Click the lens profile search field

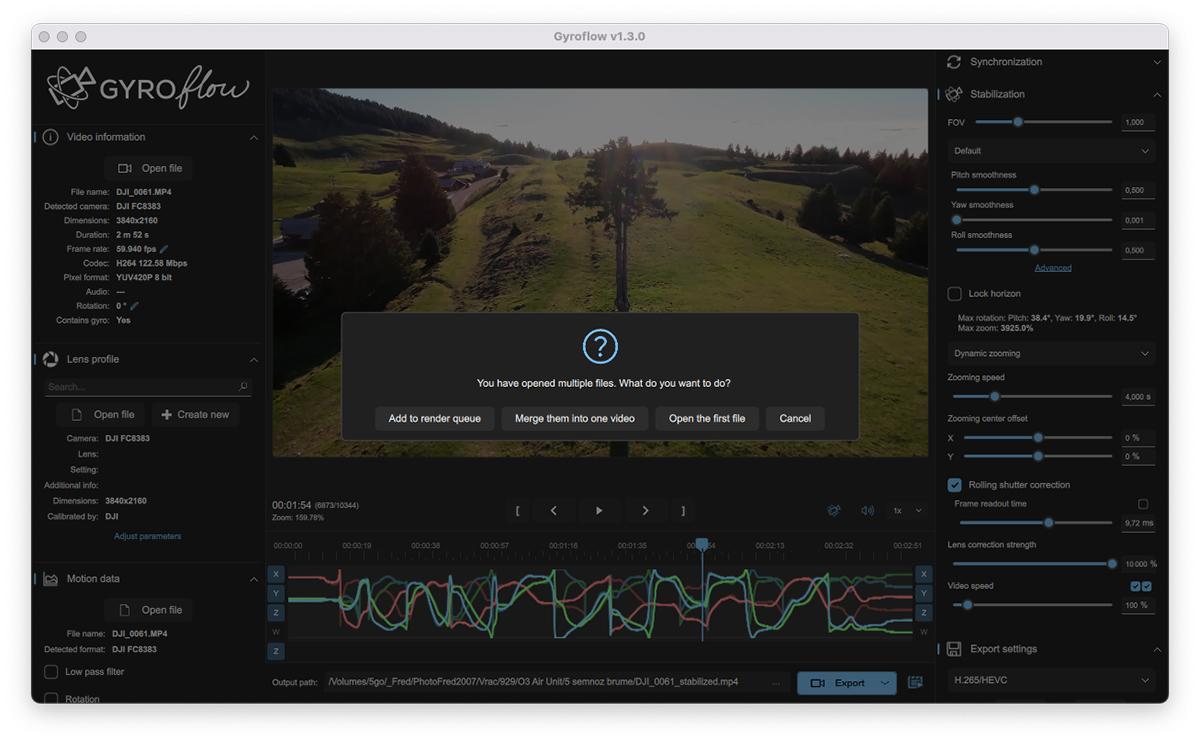[x=147, y=386]
